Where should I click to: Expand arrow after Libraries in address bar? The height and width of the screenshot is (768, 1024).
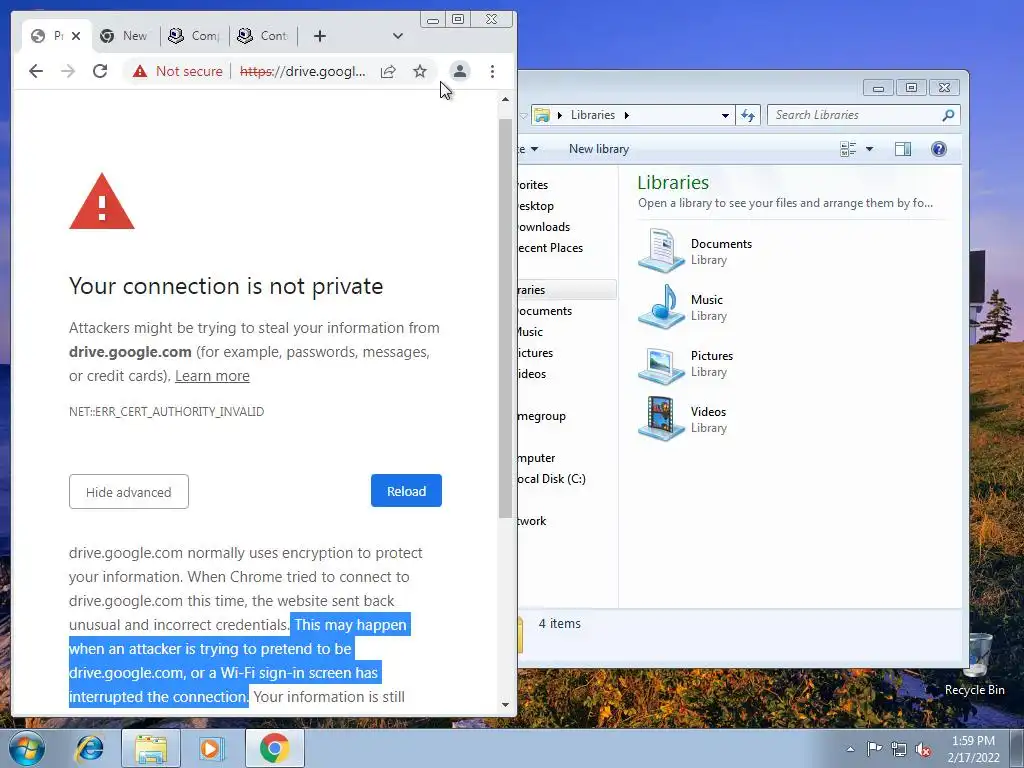627,115
